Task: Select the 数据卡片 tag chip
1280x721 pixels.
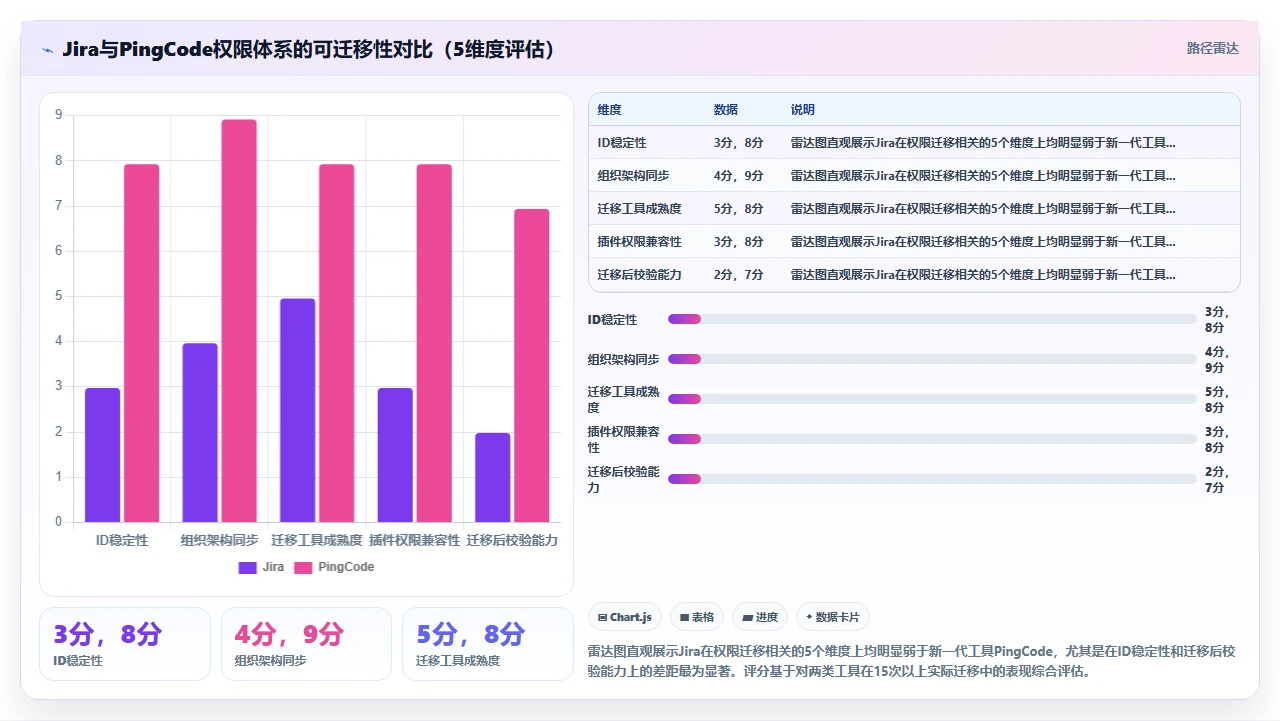Action: pos(832,617)
